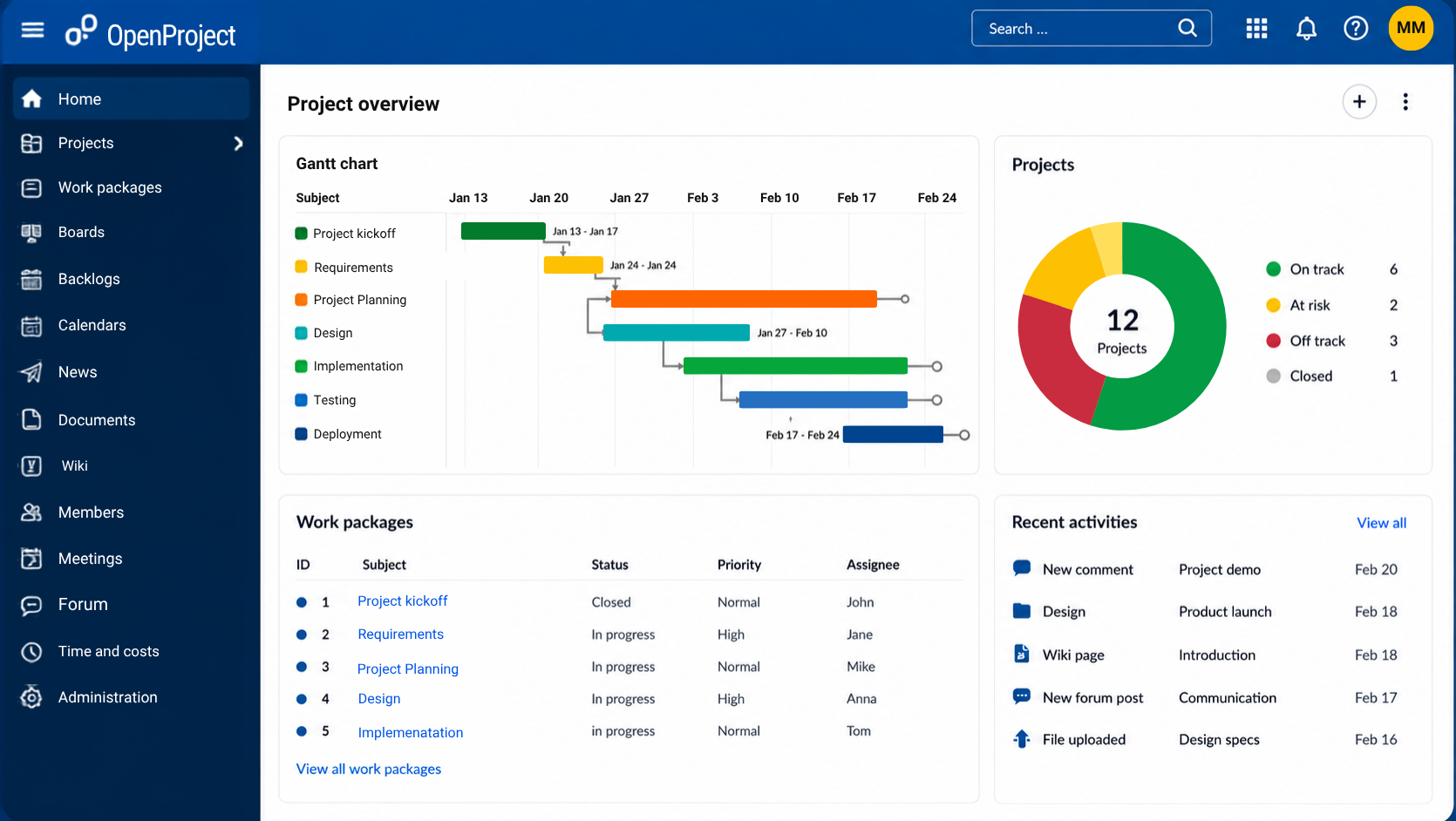The height and width of the screenshot is (821, 1456).
Task: Open the hamburger menu icon
Action: [x=32, y=30]
